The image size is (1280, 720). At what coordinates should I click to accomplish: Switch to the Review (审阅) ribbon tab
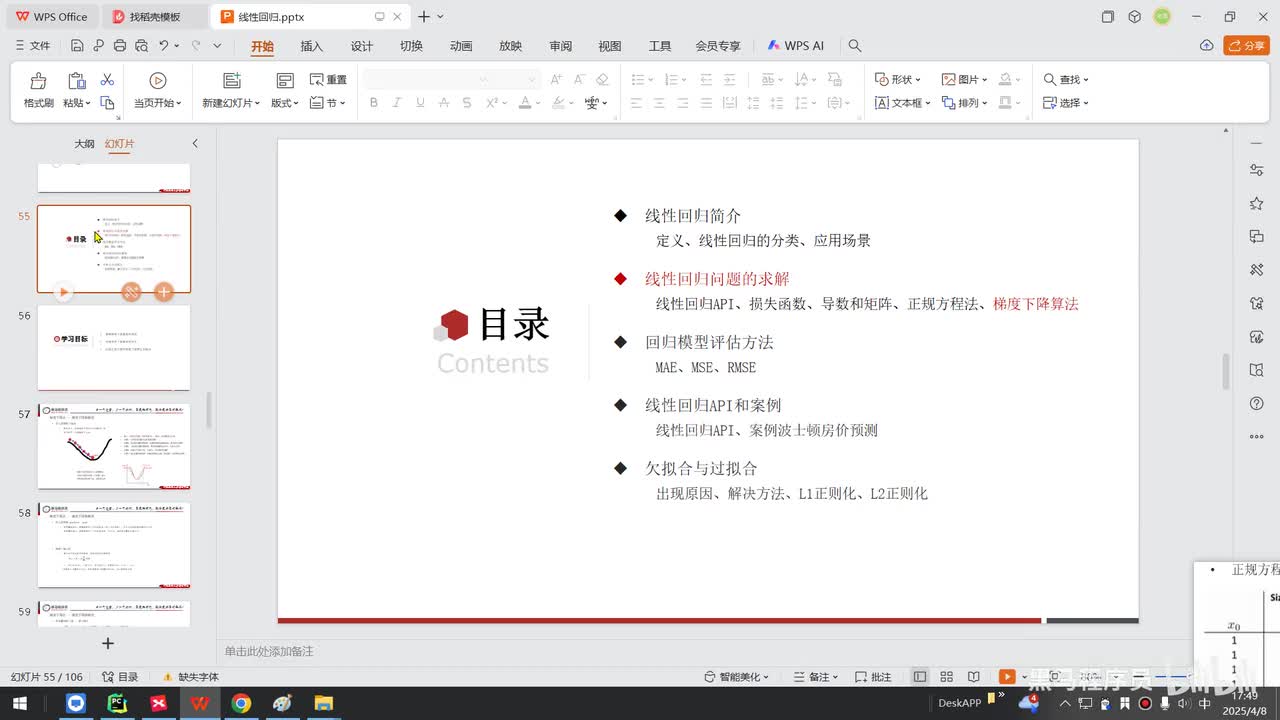click(x=560, y=46)
